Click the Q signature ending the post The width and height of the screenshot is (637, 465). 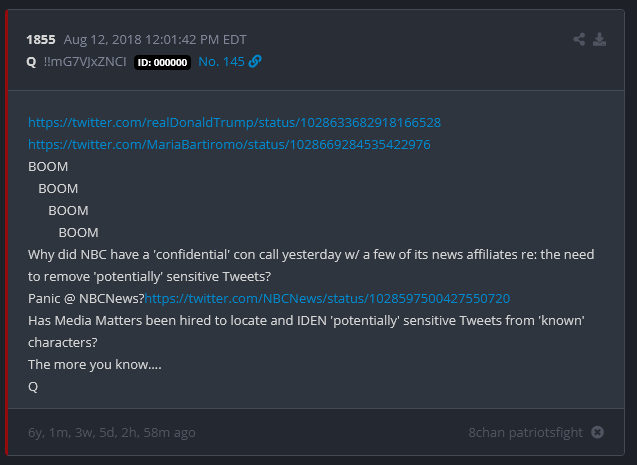33,386
